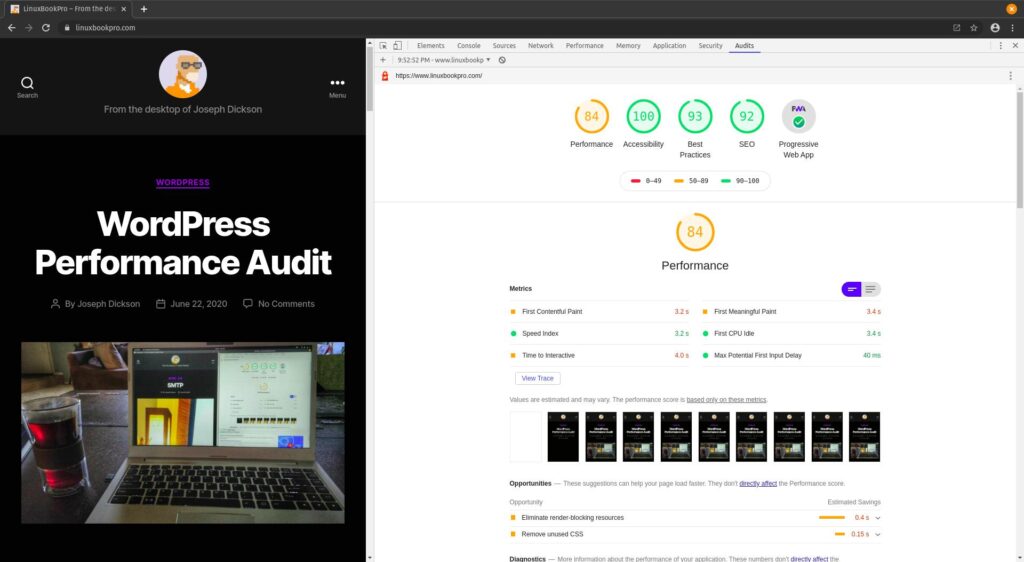This screenshot has height=562, width=1024.
Task: Open Chrome's three-dot menu
Action: 1013,28
